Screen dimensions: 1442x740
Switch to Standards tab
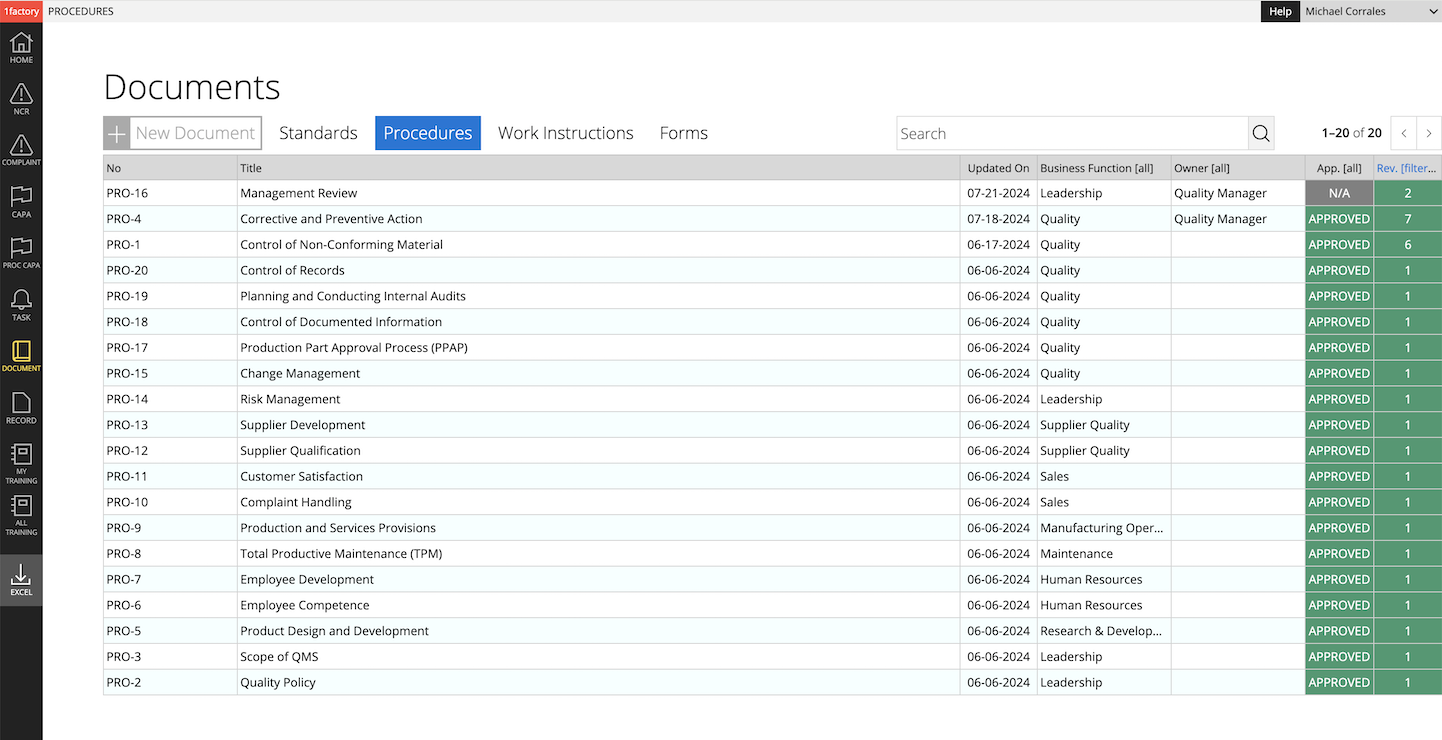[318, 133]
